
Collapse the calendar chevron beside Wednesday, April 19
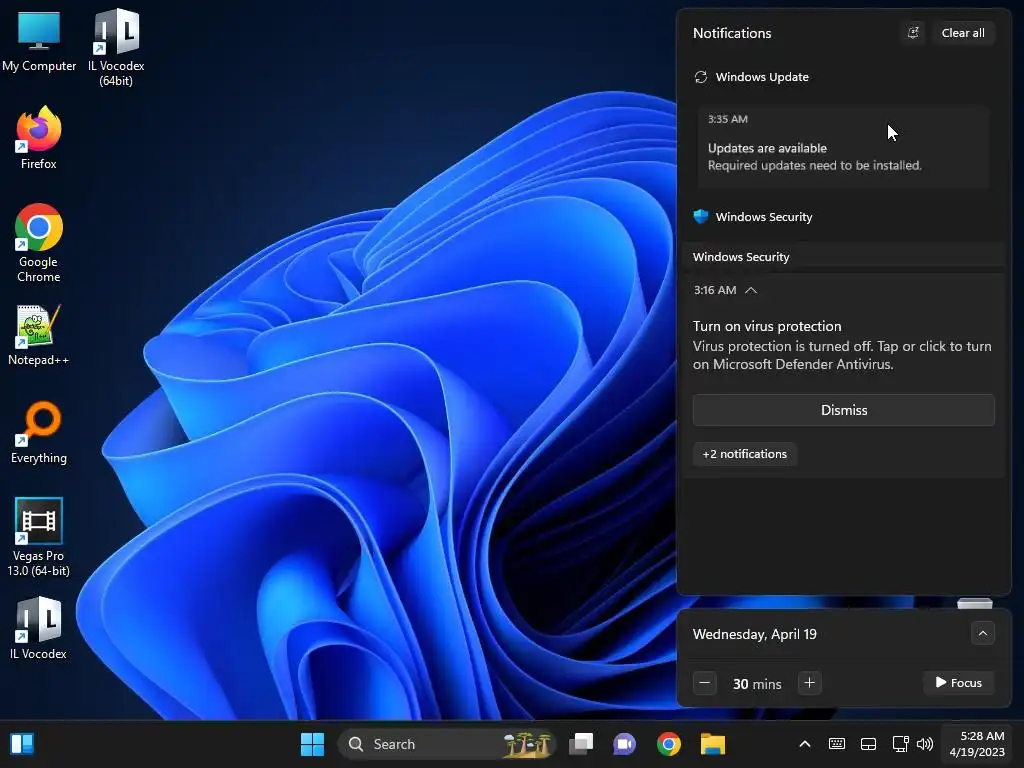tap(982, 633)
